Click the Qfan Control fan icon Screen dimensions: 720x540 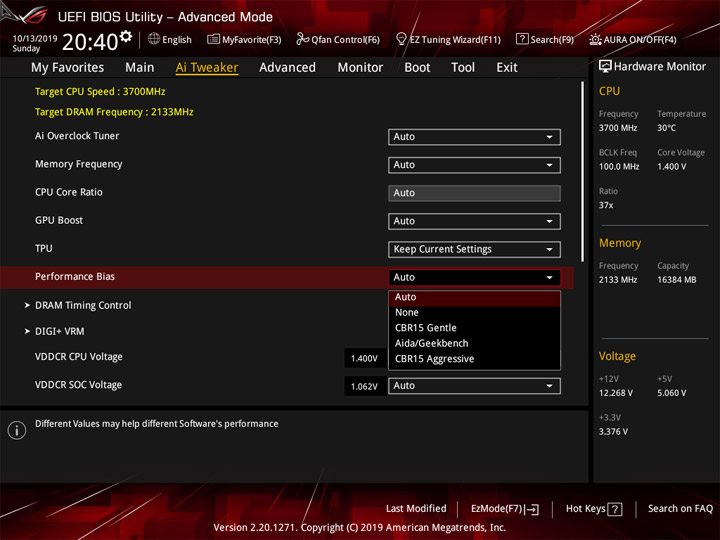coord(302,39)
